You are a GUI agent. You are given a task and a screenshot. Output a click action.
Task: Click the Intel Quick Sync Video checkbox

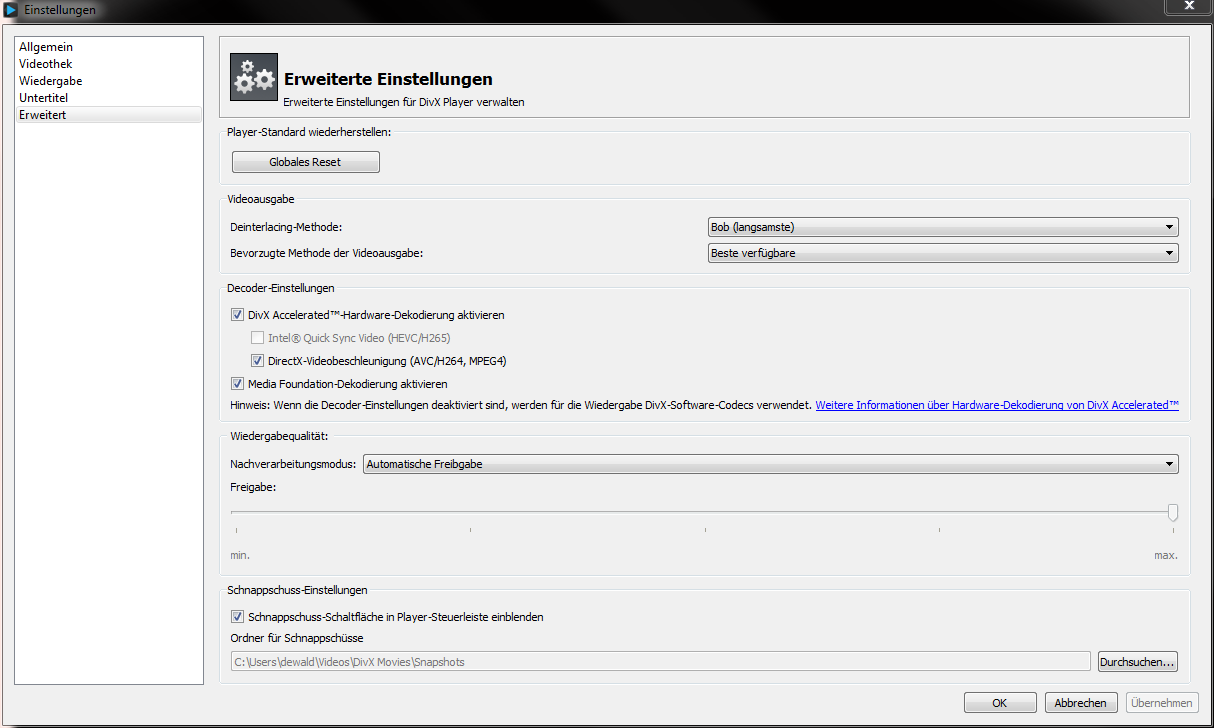coord(257,338)
